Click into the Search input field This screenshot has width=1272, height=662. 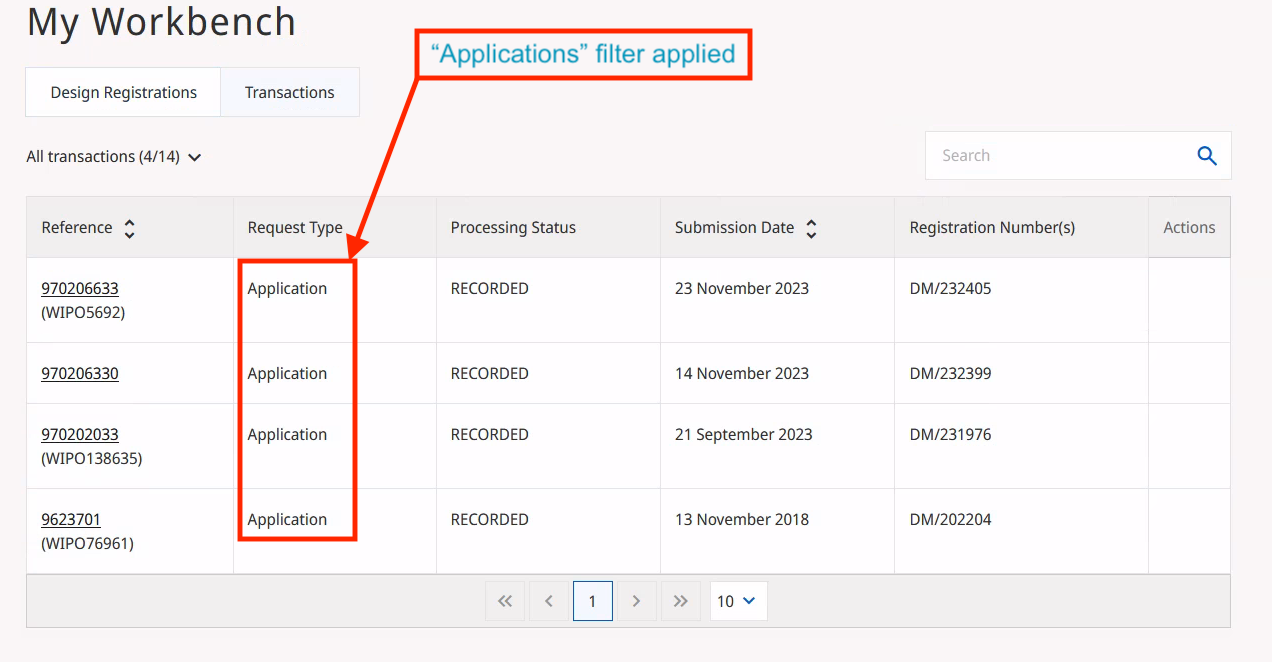pos(1060,156)
